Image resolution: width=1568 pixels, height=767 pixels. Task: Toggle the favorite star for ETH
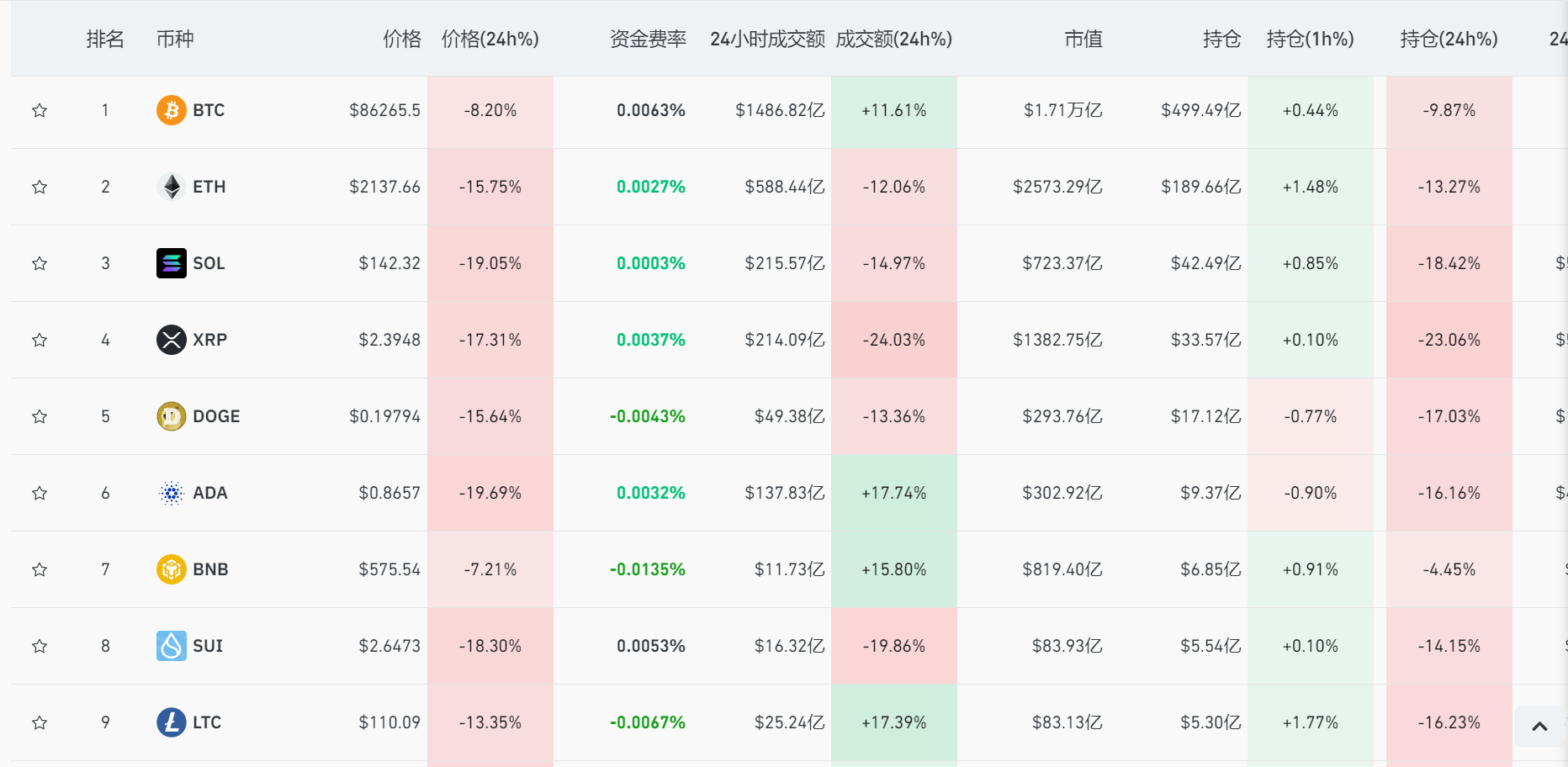tap(40, 187)
